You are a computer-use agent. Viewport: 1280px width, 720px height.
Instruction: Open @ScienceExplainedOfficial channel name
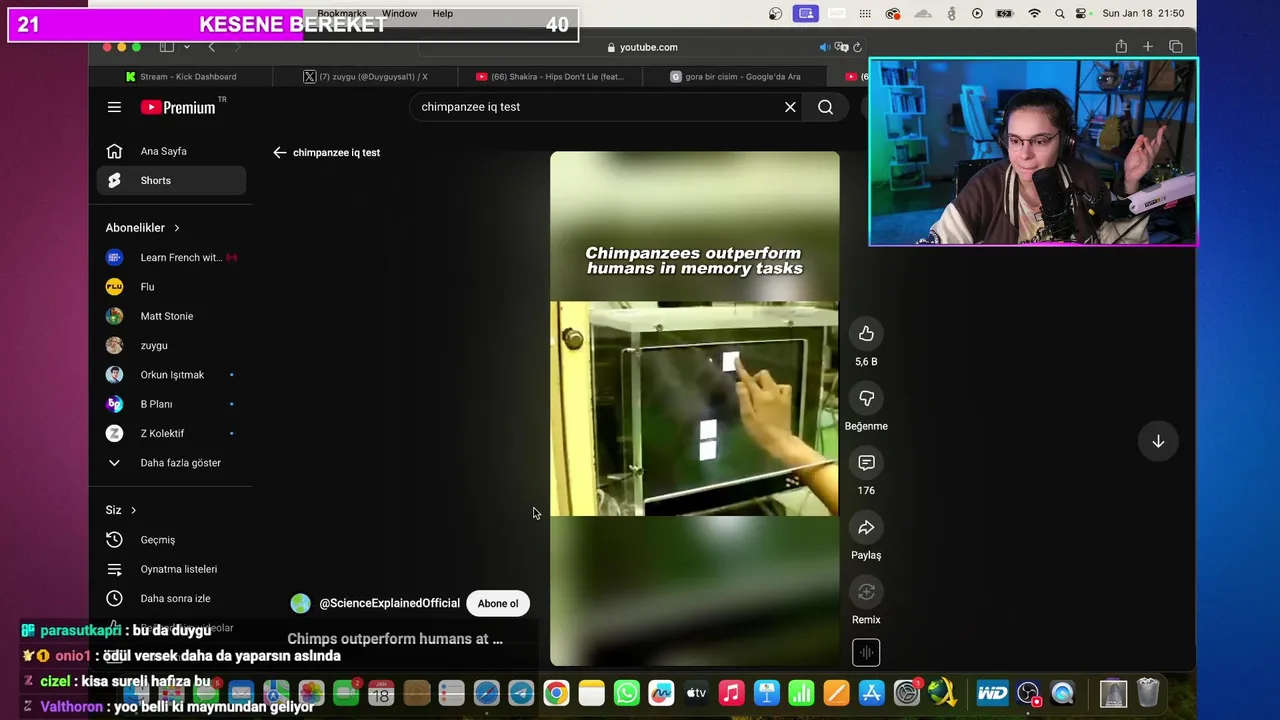pyautogui.click(x=389, y=603)
